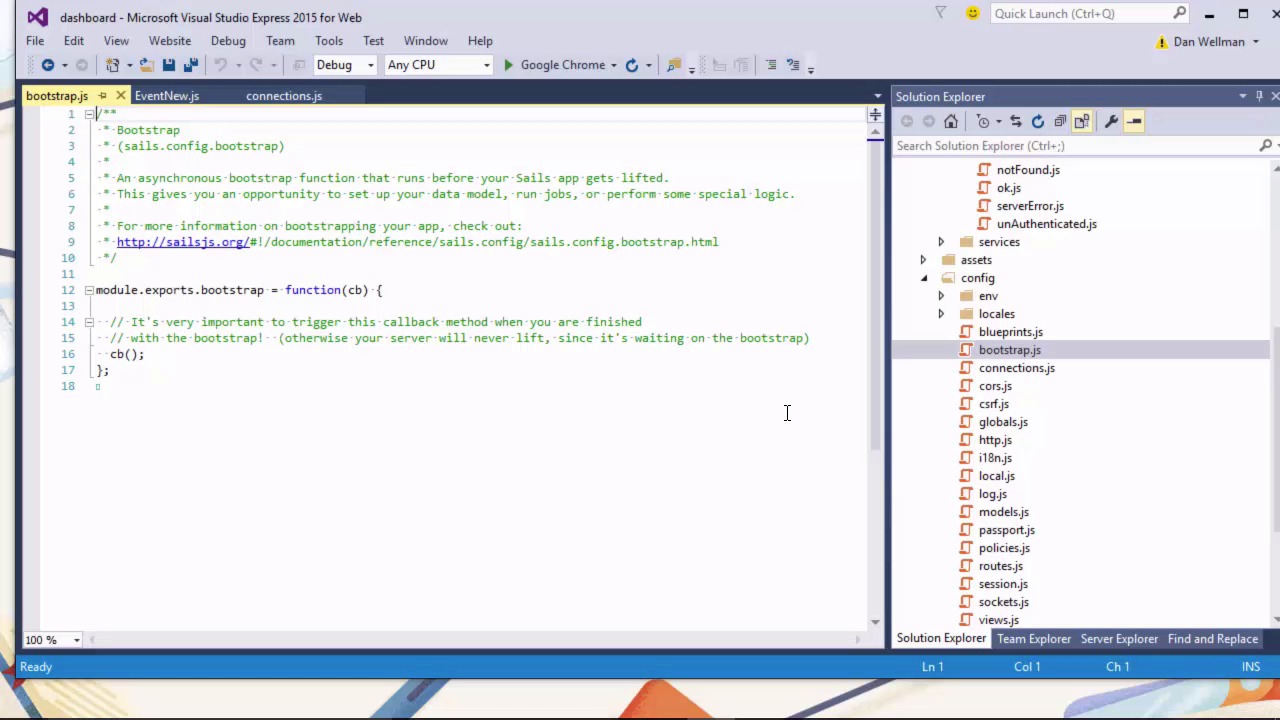Switch to the Team Explorer tab
The width and height of the screenshot is (1280, 720).
coord(1033,639)
